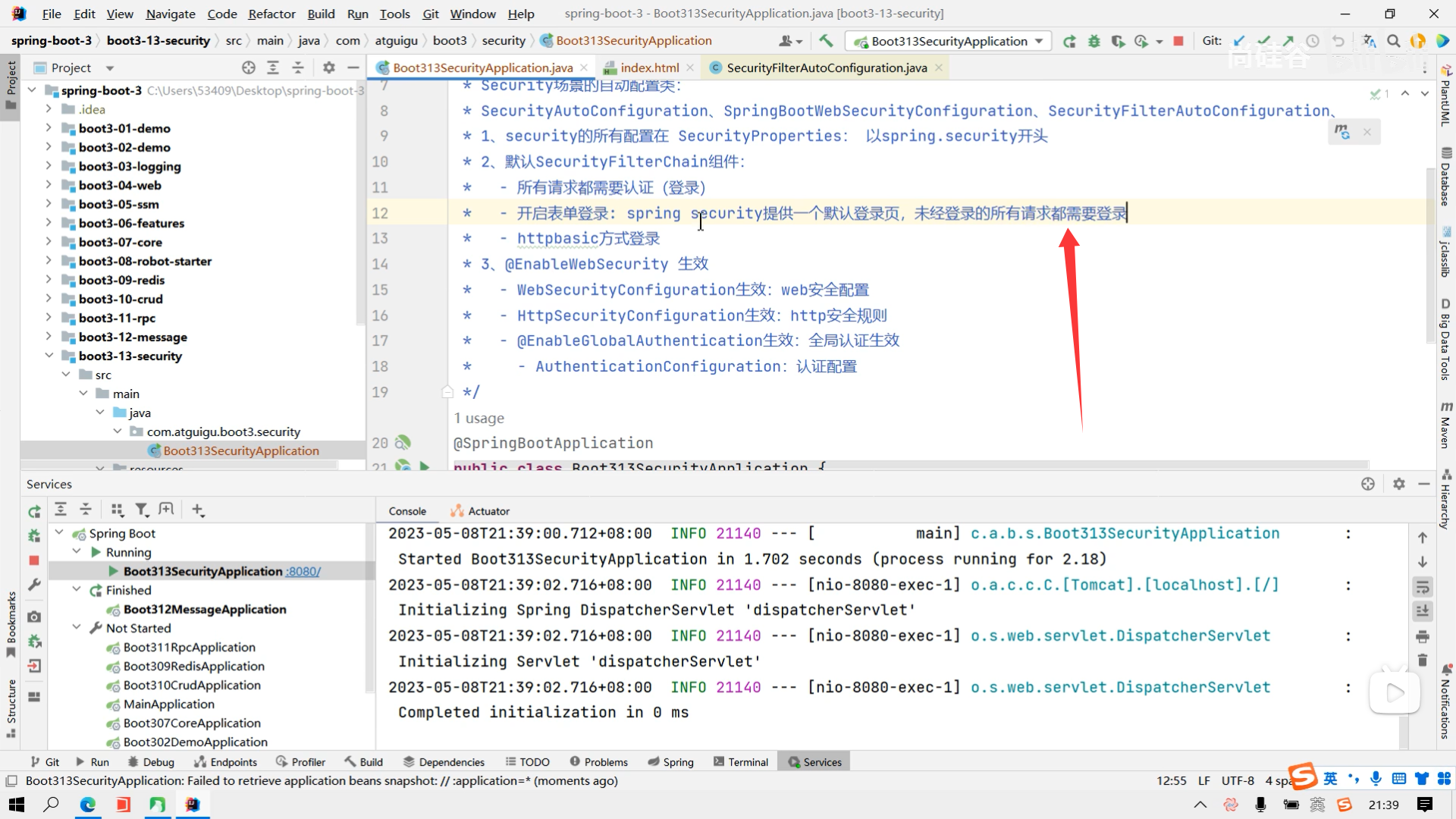Stop the running application with the red square

(1178, 41)
